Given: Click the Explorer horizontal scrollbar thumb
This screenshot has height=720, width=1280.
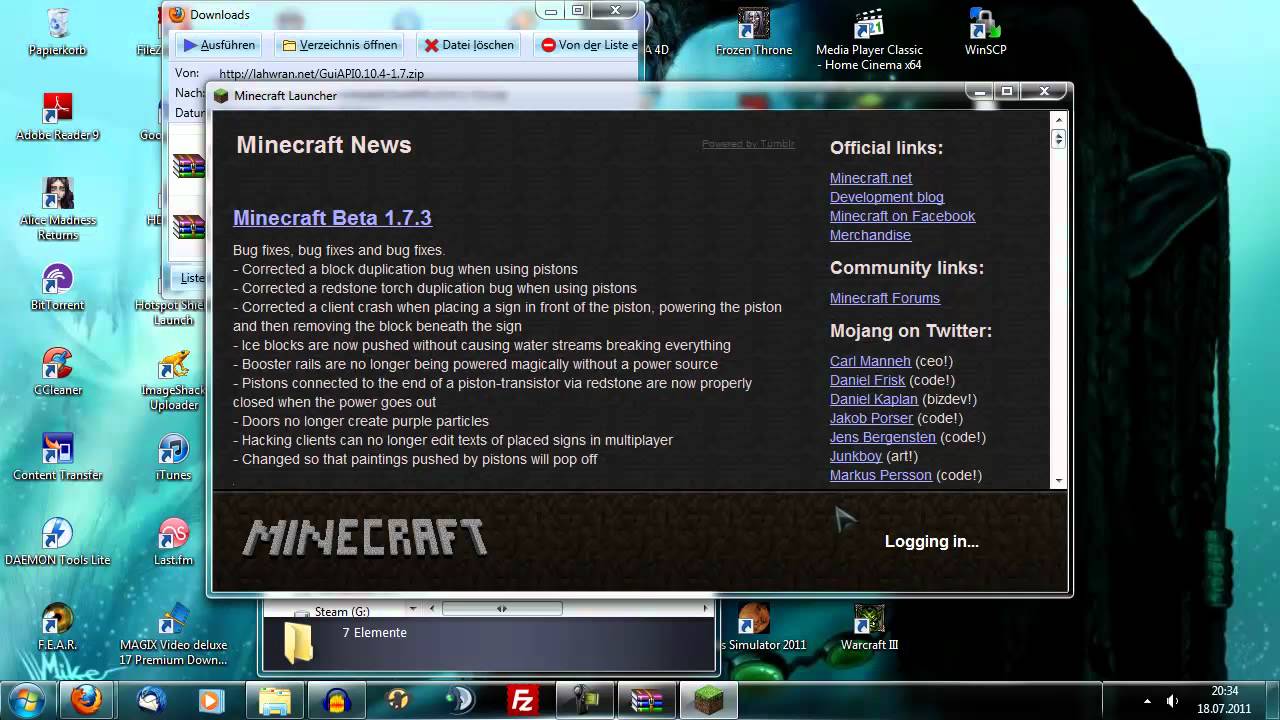Looking at the screenshot, I should [x=502, y=608].
